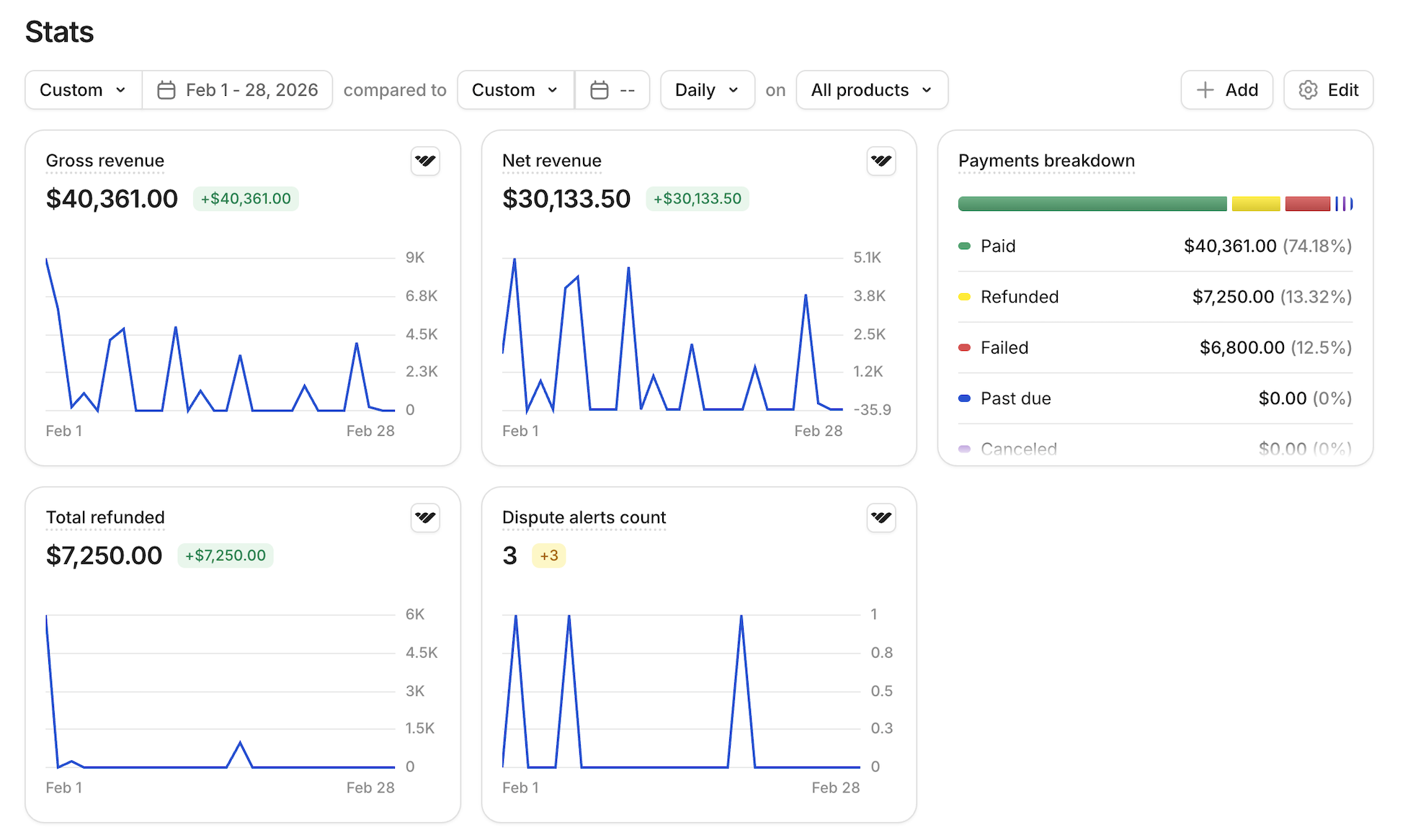Screen dimensions: 1408x840
Task: Click the Gross revenue line chart
Action: coord(220,334)
